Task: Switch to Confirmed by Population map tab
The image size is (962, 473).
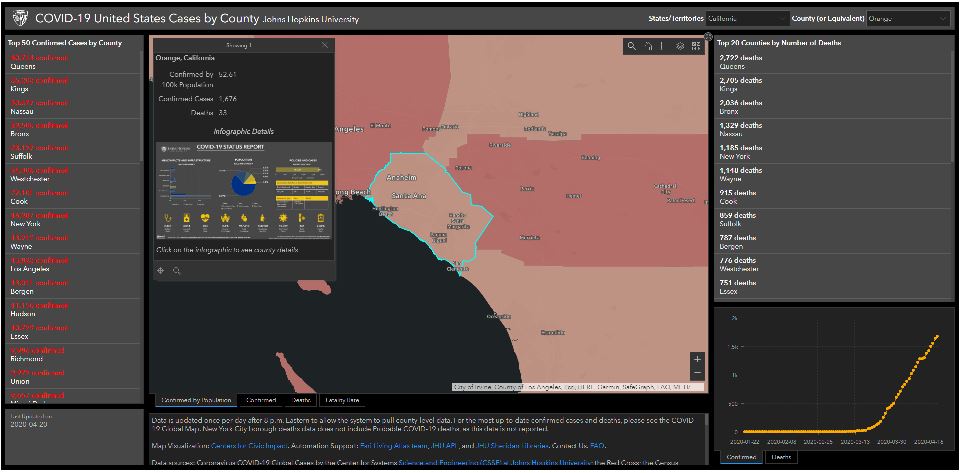Action: (x=196, y=401)
